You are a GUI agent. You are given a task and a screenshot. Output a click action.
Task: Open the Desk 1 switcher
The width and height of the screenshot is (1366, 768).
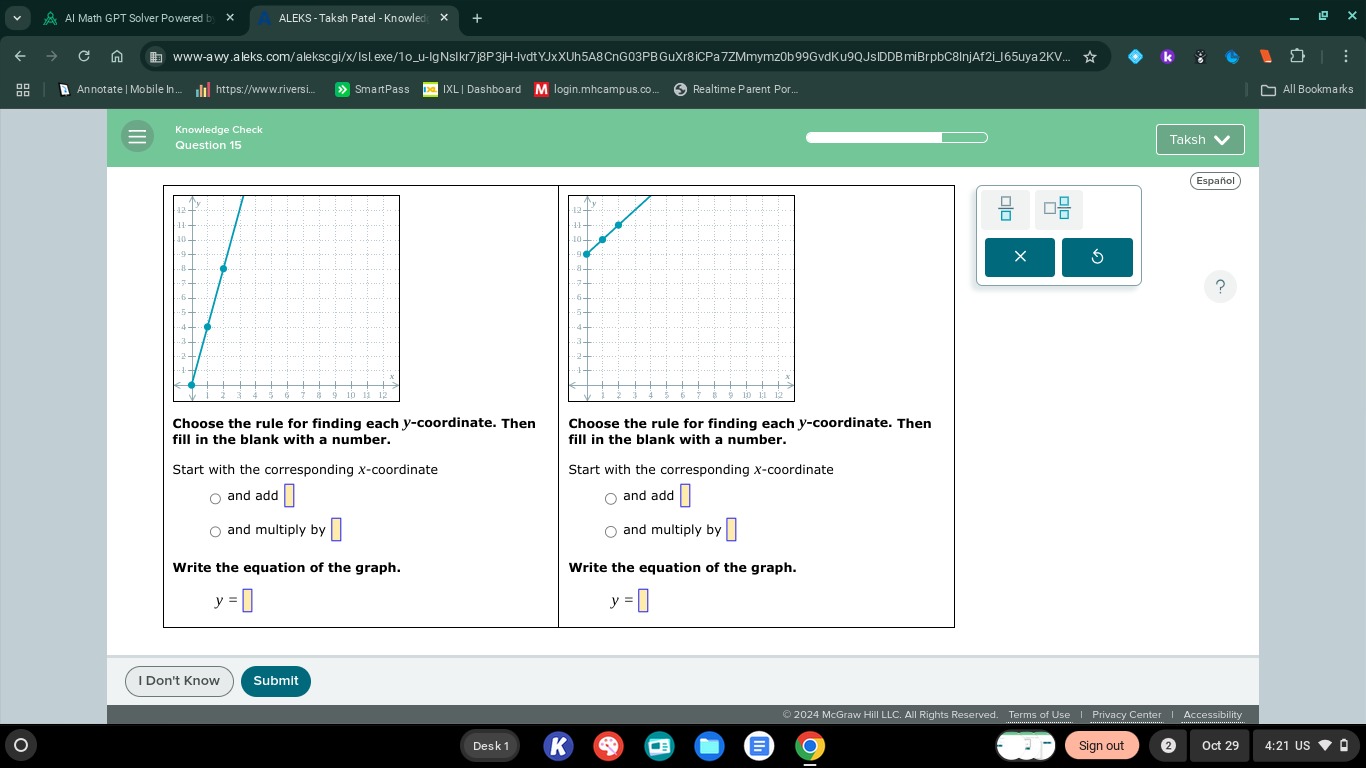point(491,746)
